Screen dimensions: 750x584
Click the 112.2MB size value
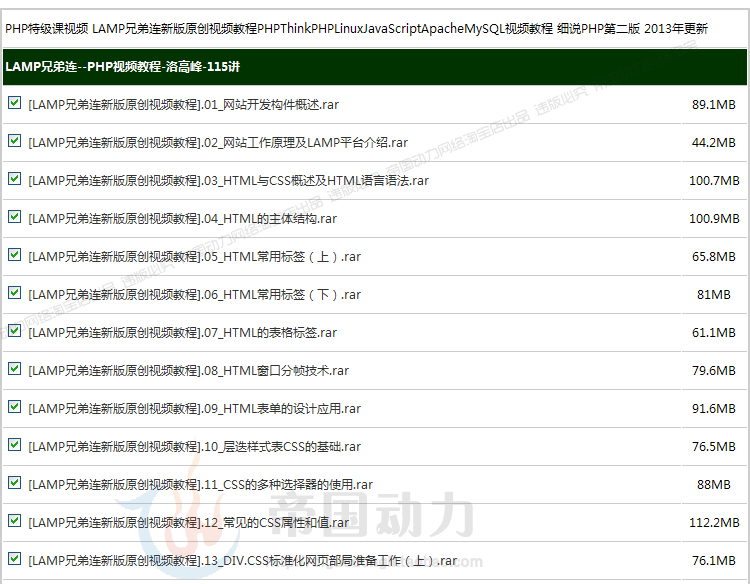[x=714, y=523]
